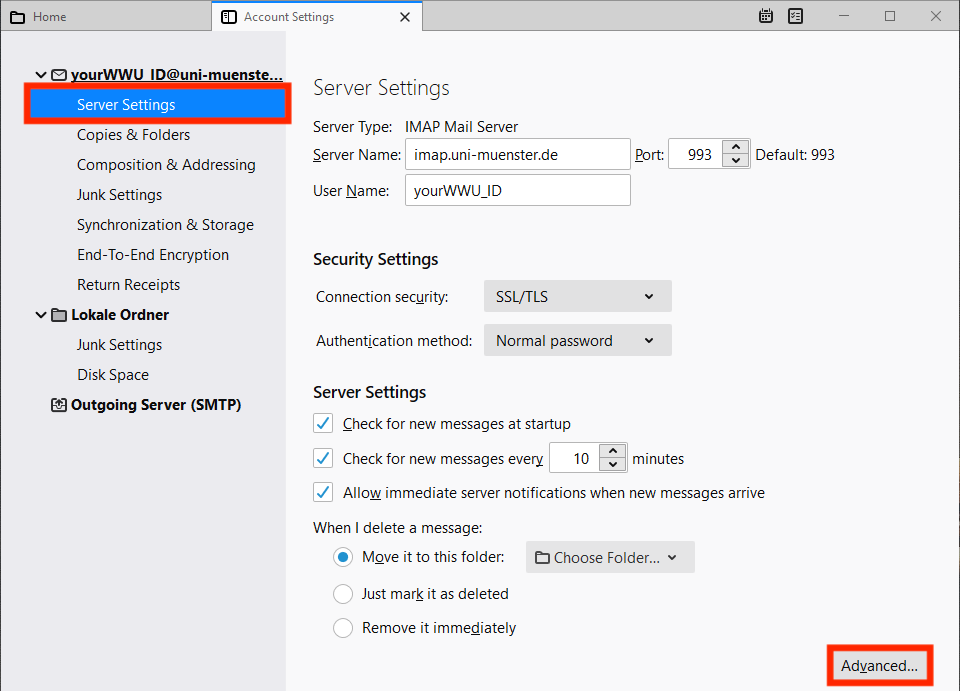Open the Tasks icon in tab bar

[796, 16]
